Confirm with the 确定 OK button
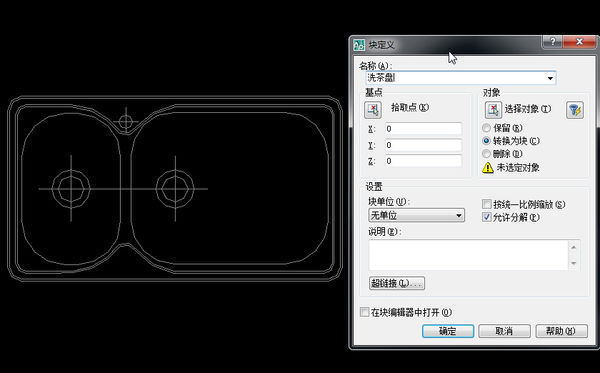The image size is (600, 373). point(448,331)
